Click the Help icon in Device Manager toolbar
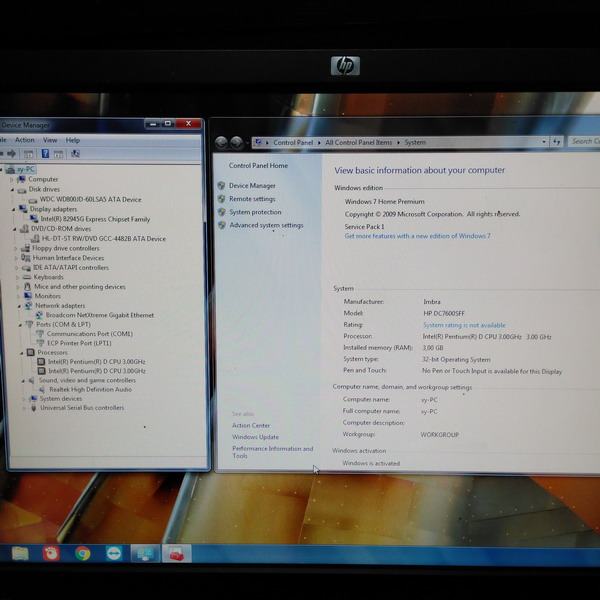 [x=45, y=154]
